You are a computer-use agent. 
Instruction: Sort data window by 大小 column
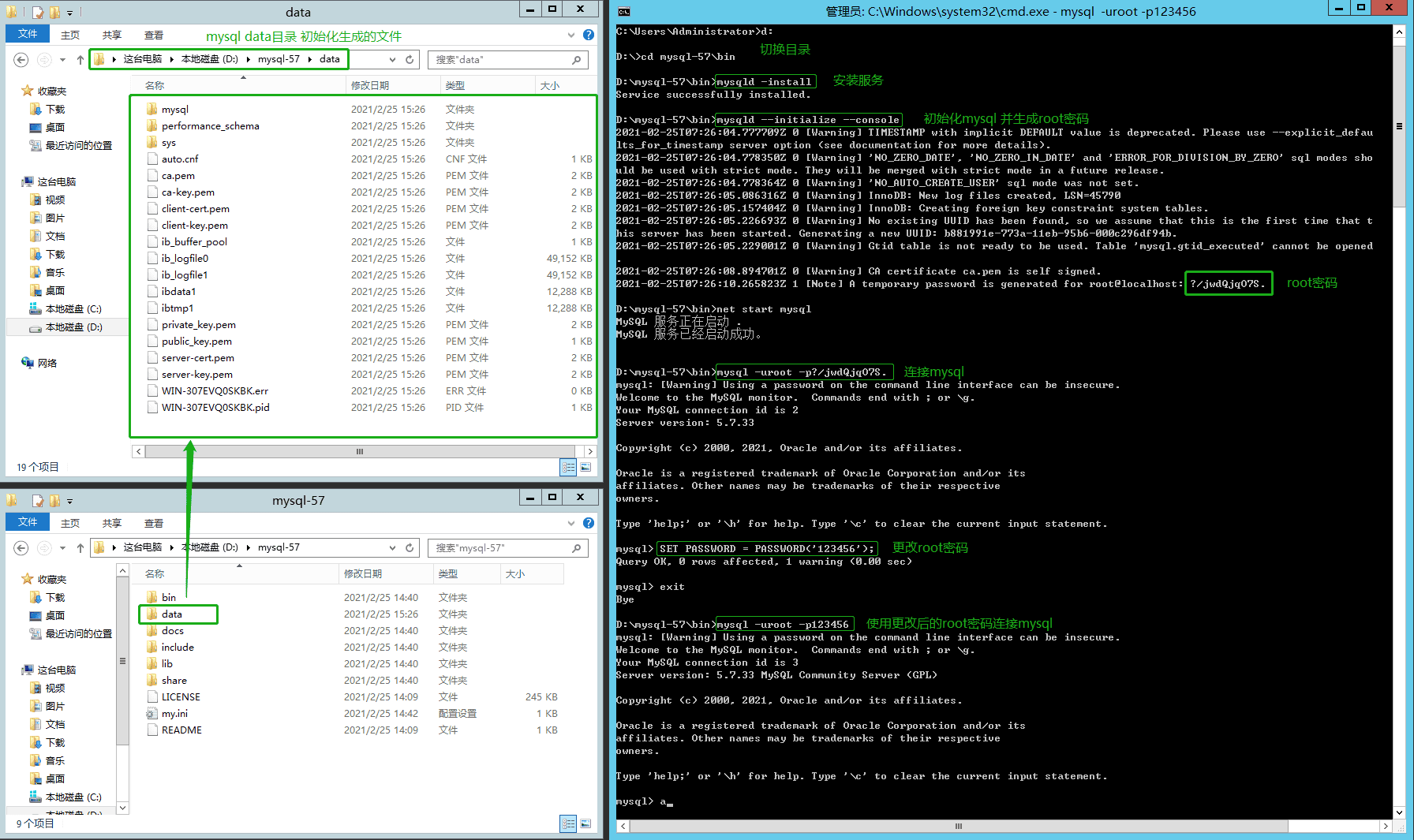(565, 85)
